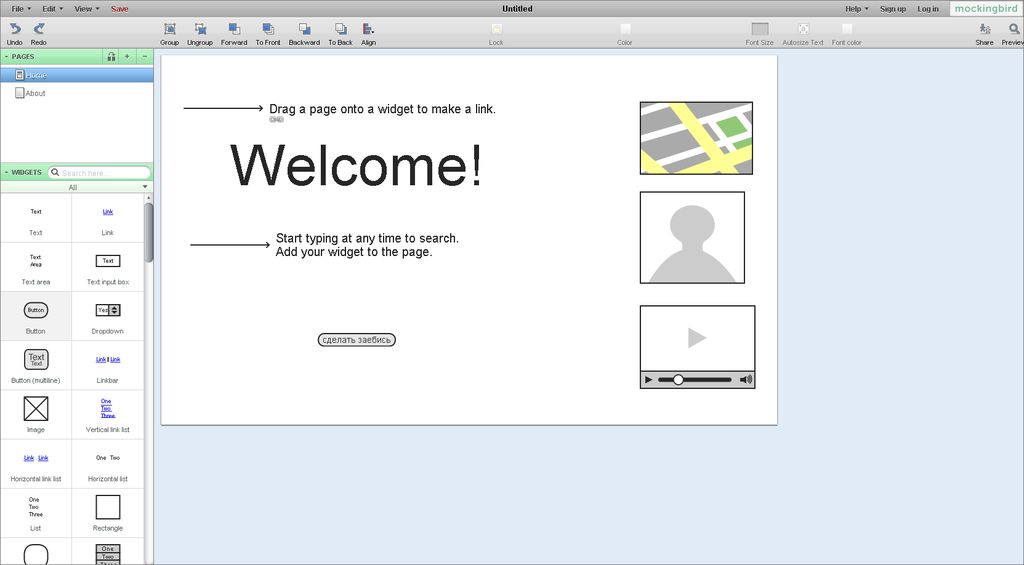Select the Horizontal list widget
The image size is (1024, 565).
coord(108,464)
